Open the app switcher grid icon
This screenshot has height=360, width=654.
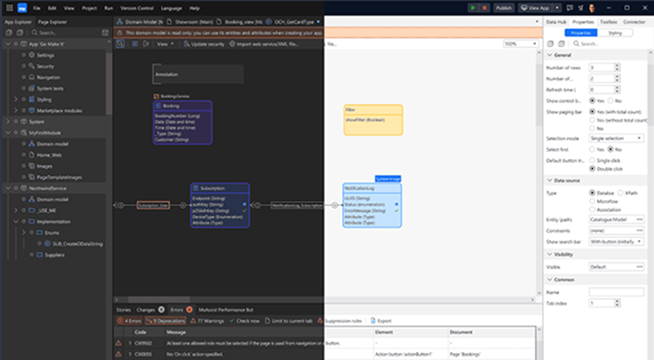[9, 8]
